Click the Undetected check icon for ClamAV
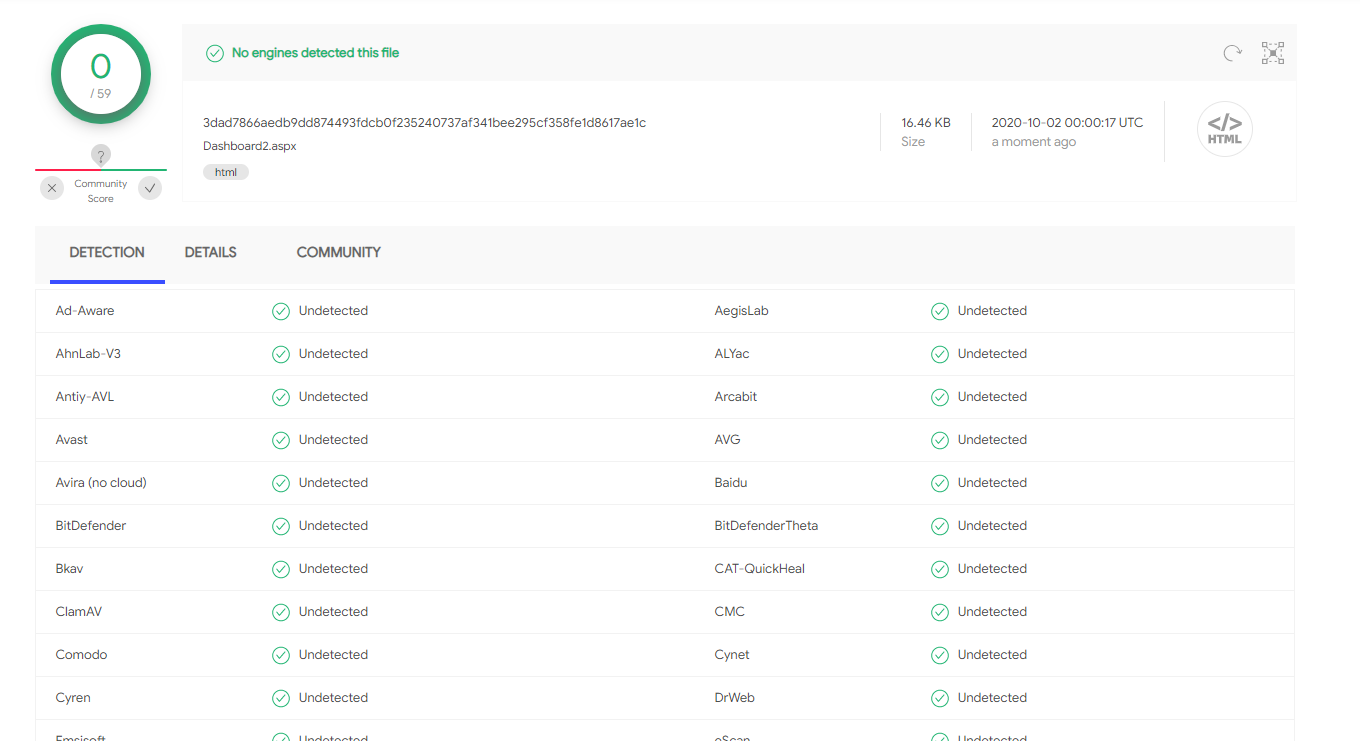The height and width of the screenshot is (741, 1360). [x=281, y=612]
